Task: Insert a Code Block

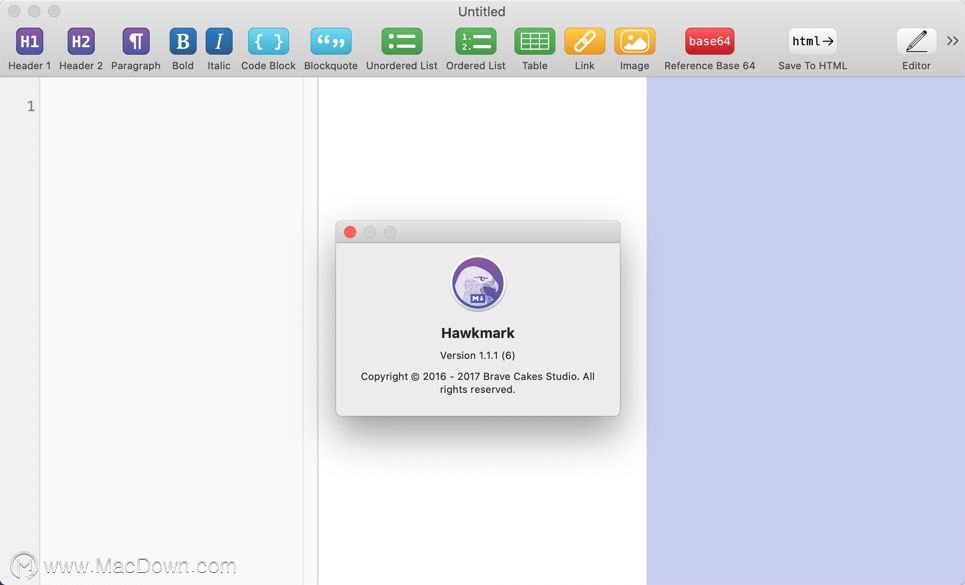Action: pos(268,42)
